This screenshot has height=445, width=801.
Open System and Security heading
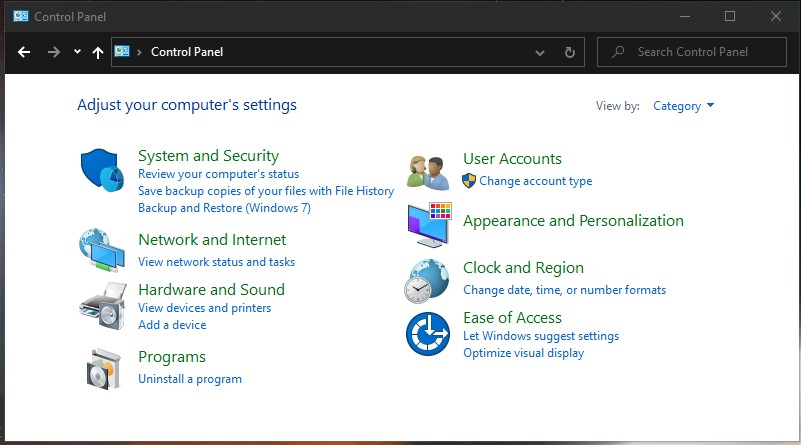(x=208, y=156)
